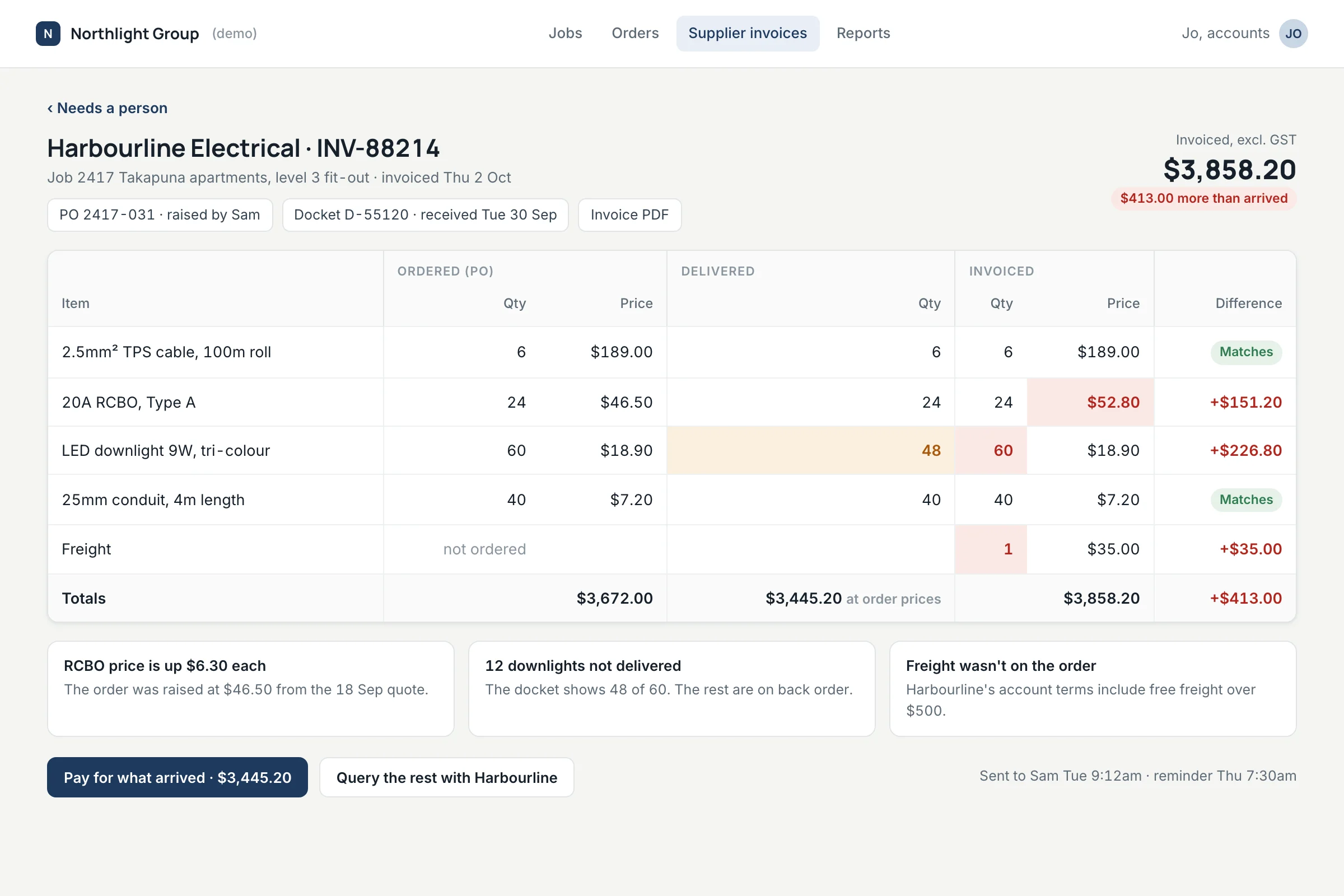1344x896 pixels.
Task: Select the Supplier invoices tab
Action: (748, 33)
